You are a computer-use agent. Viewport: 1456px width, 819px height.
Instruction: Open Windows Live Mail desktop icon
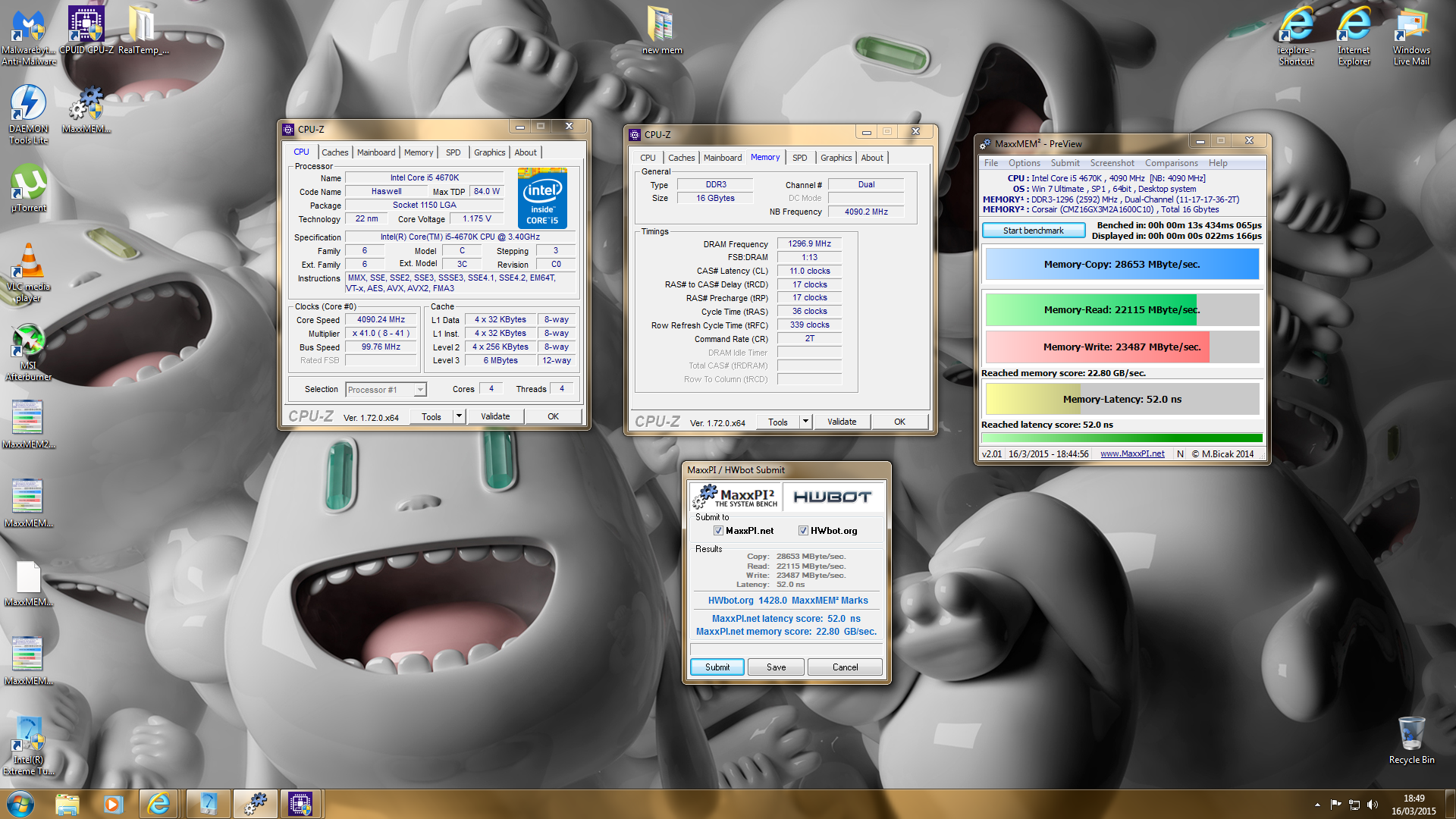(1411, 36)
